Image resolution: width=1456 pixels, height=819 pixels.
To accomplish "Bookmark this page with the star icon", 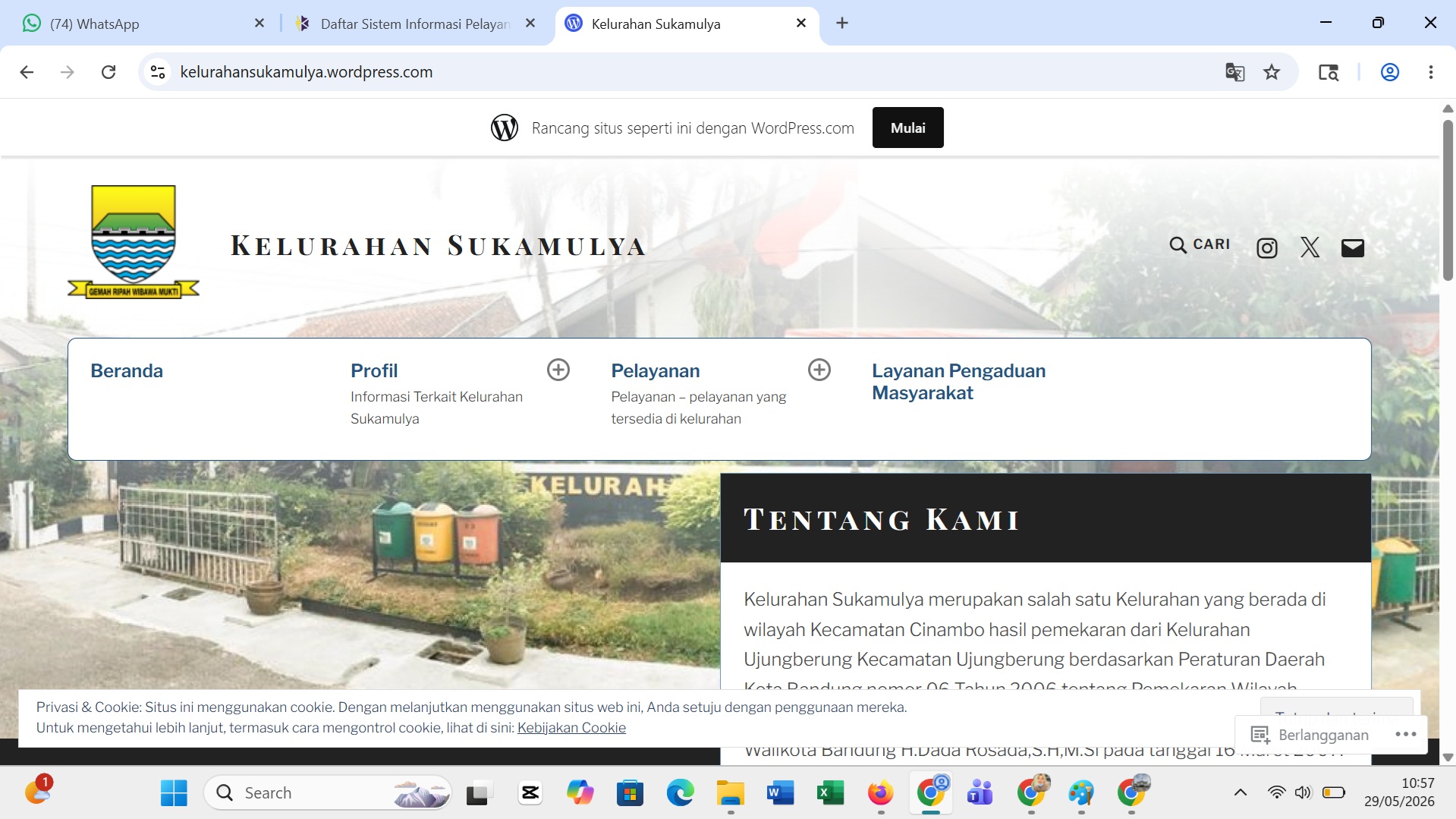I will pyautogui.click(x=1272, y=72).
